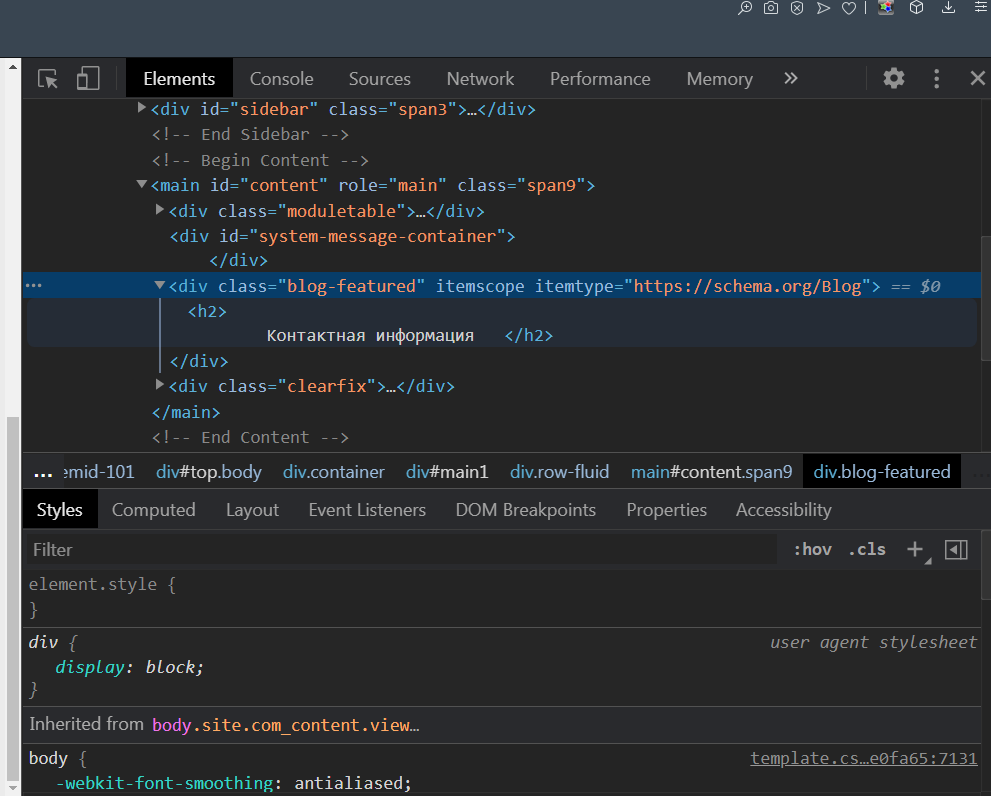Select the system-message-container div line
Image resolution: width=991 pixels, height=796 pixels.
343,236
